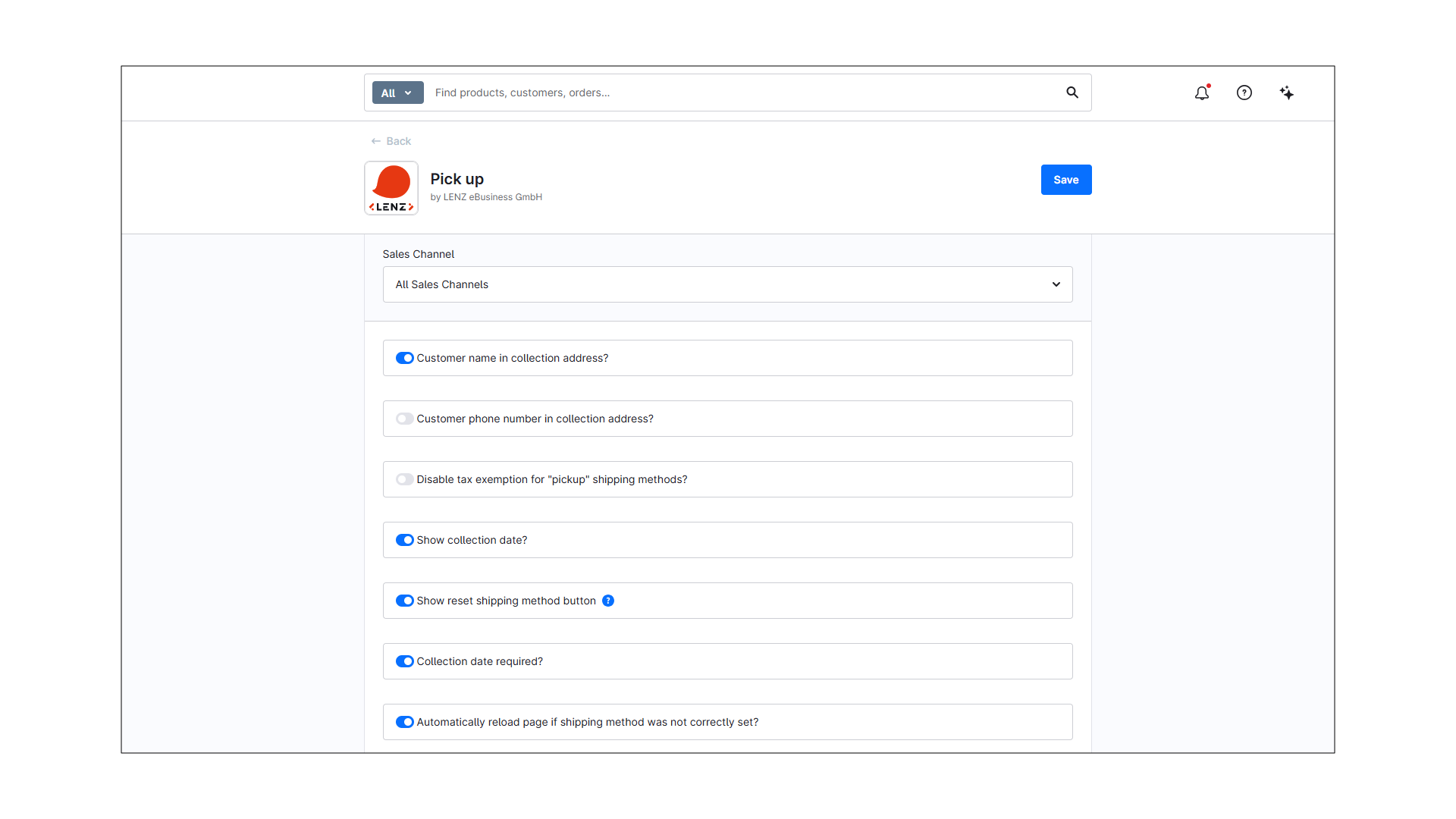Disable automatic page reload toggle
1456x819 pixels.
click(405, 722)
